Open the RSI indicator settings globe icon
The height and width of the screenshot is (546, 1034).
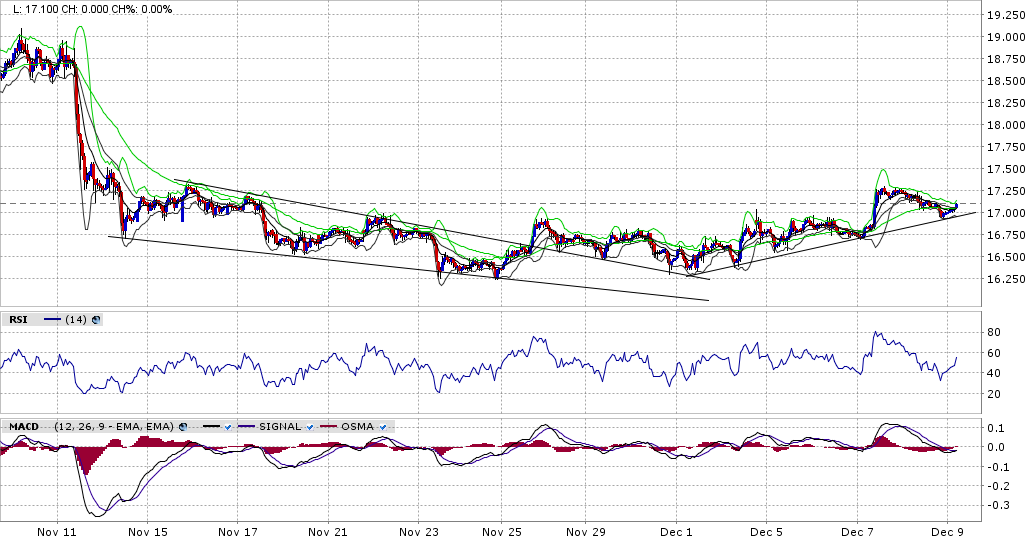[x=96, y=320]
